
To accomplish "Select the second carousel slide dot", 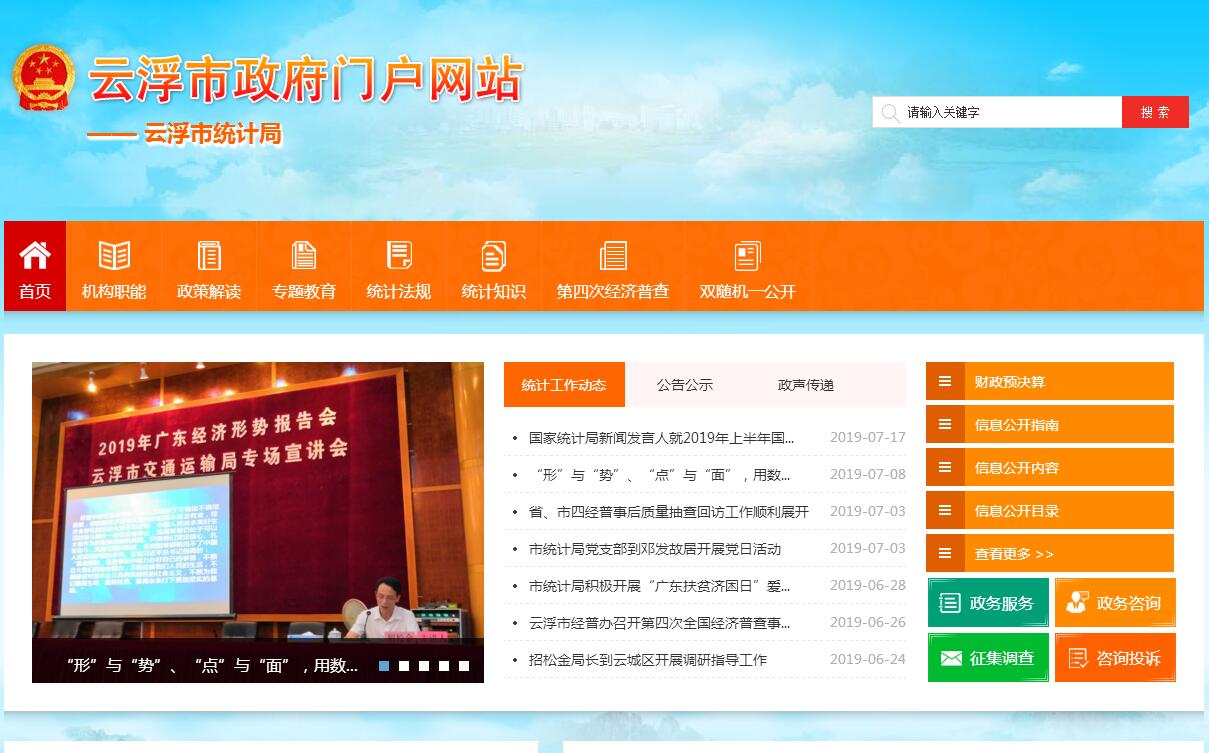I will [x=404, y=666].
